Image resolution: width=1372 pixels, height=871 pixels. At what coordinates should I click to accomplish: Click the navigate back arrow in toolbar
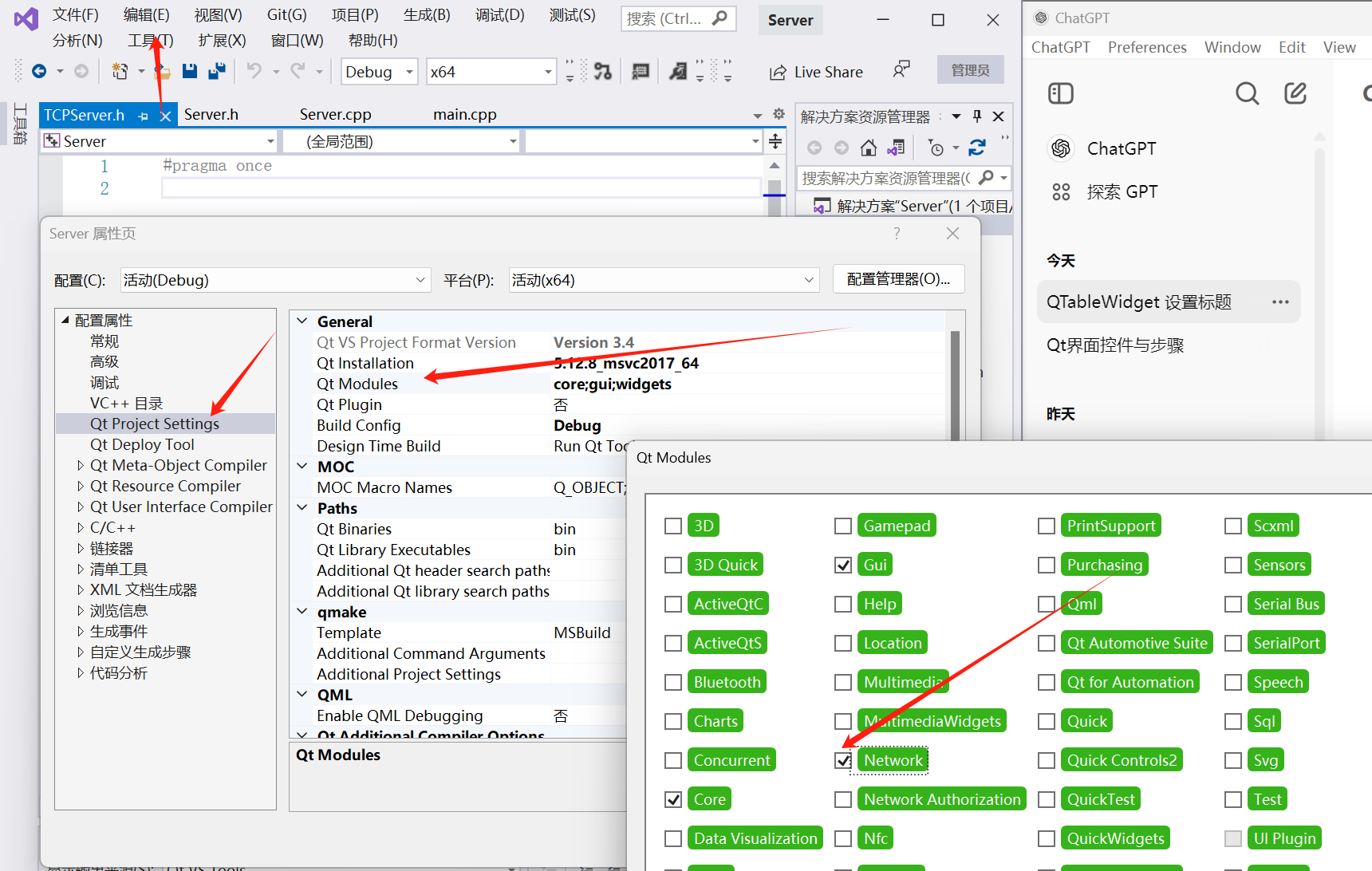point(38,72)
